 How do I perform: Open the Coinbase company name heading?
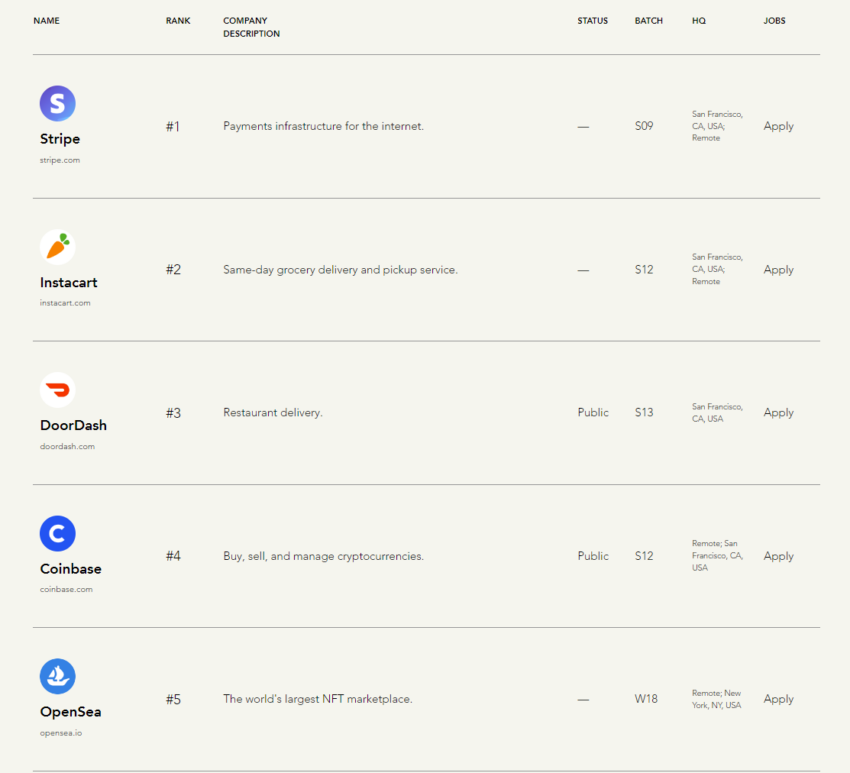coord(70,569)
